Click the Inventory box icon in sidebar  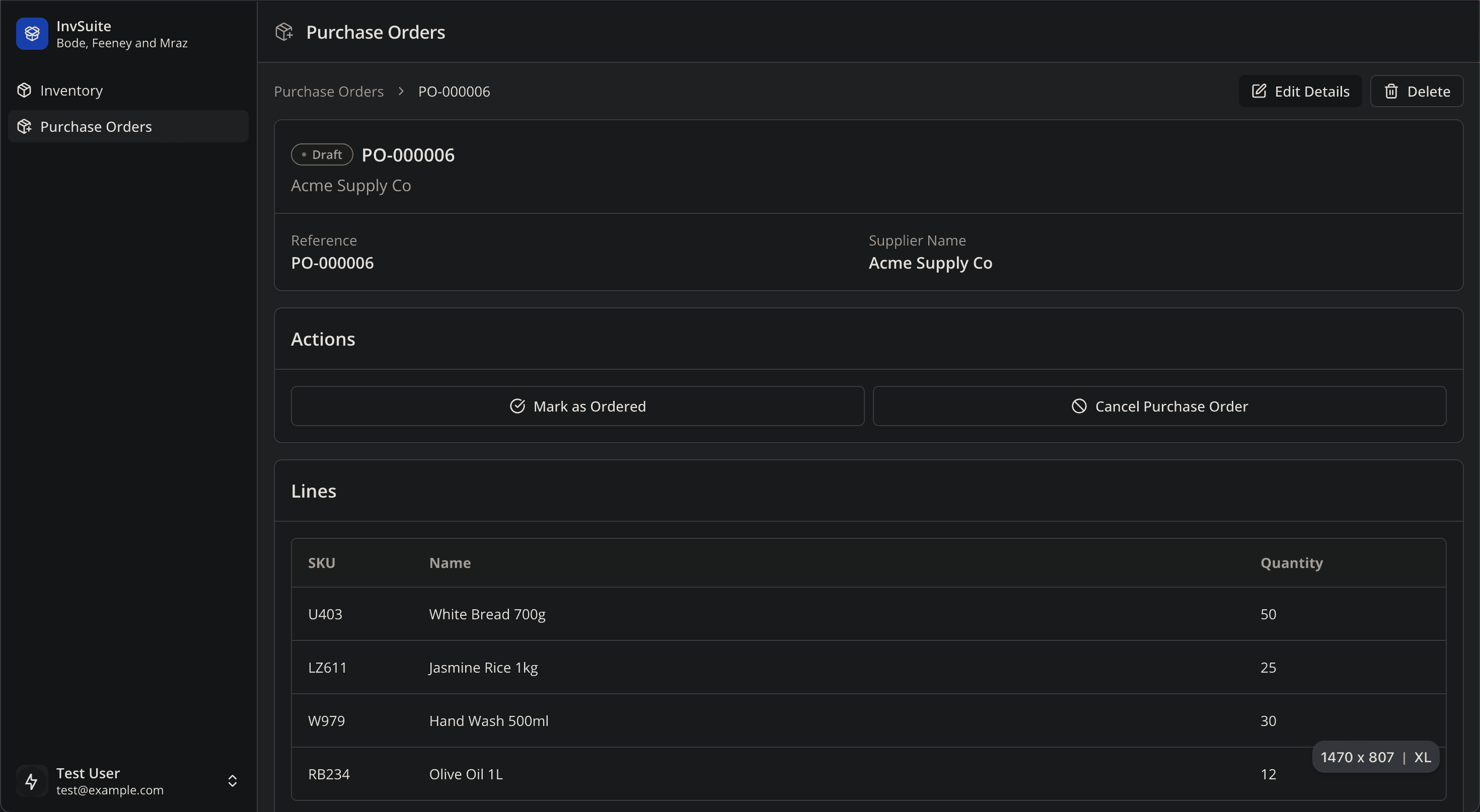coord(24,90)
